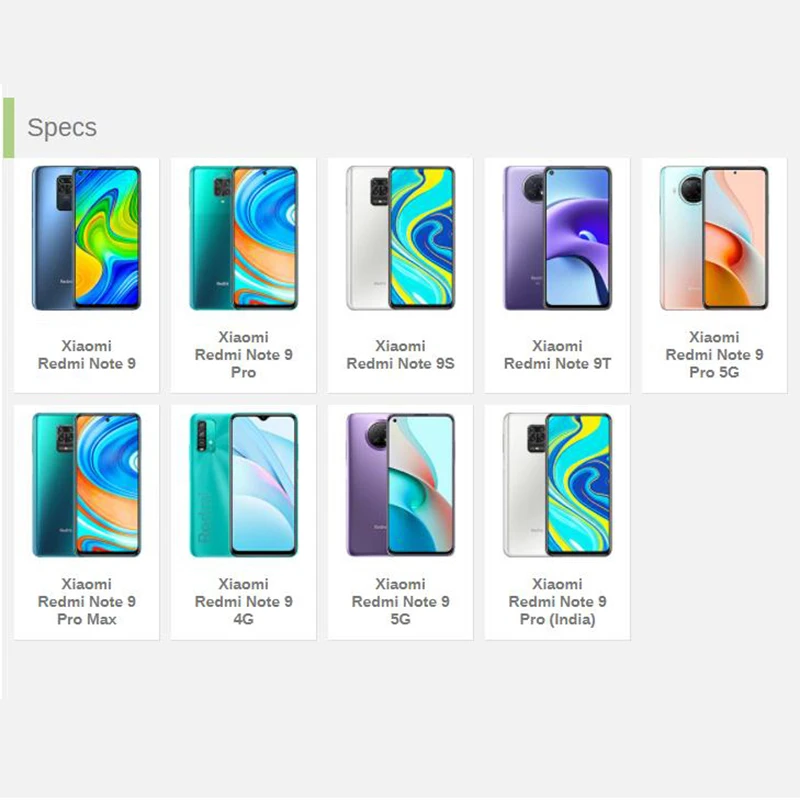Click the Xiaomi Redmi Note 9T label
800x800 pixels.
point(557,355)
